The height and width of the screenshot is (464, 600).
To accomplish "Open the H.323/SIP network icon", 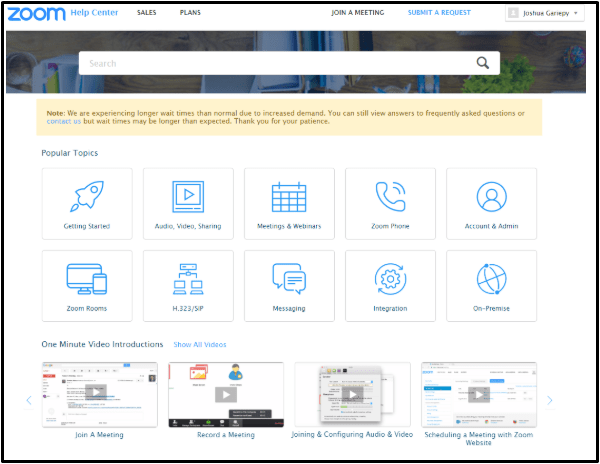I will [188, 279].
